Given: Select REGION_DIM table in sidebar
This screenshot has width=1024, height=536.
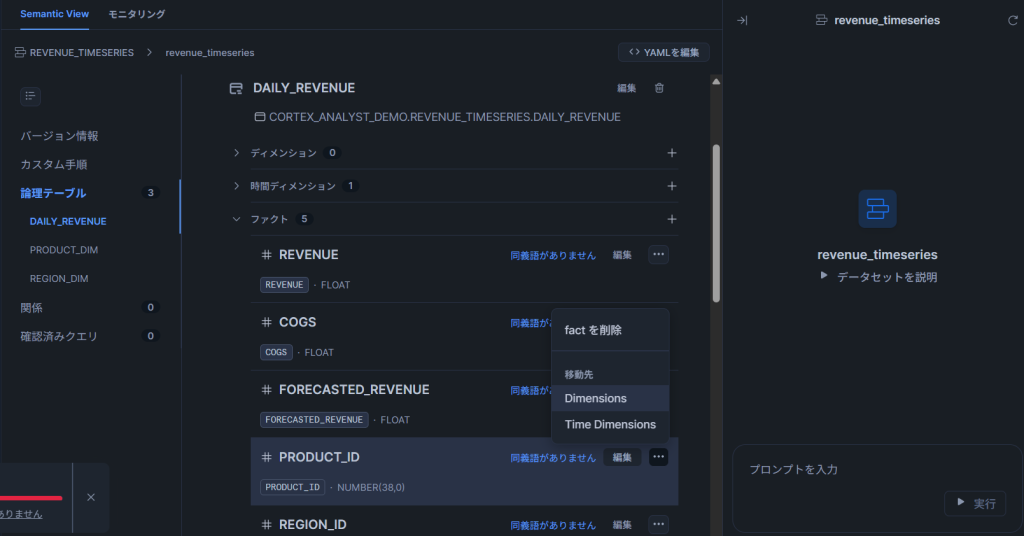Looking at the screenshot, I should pos(59,279).
